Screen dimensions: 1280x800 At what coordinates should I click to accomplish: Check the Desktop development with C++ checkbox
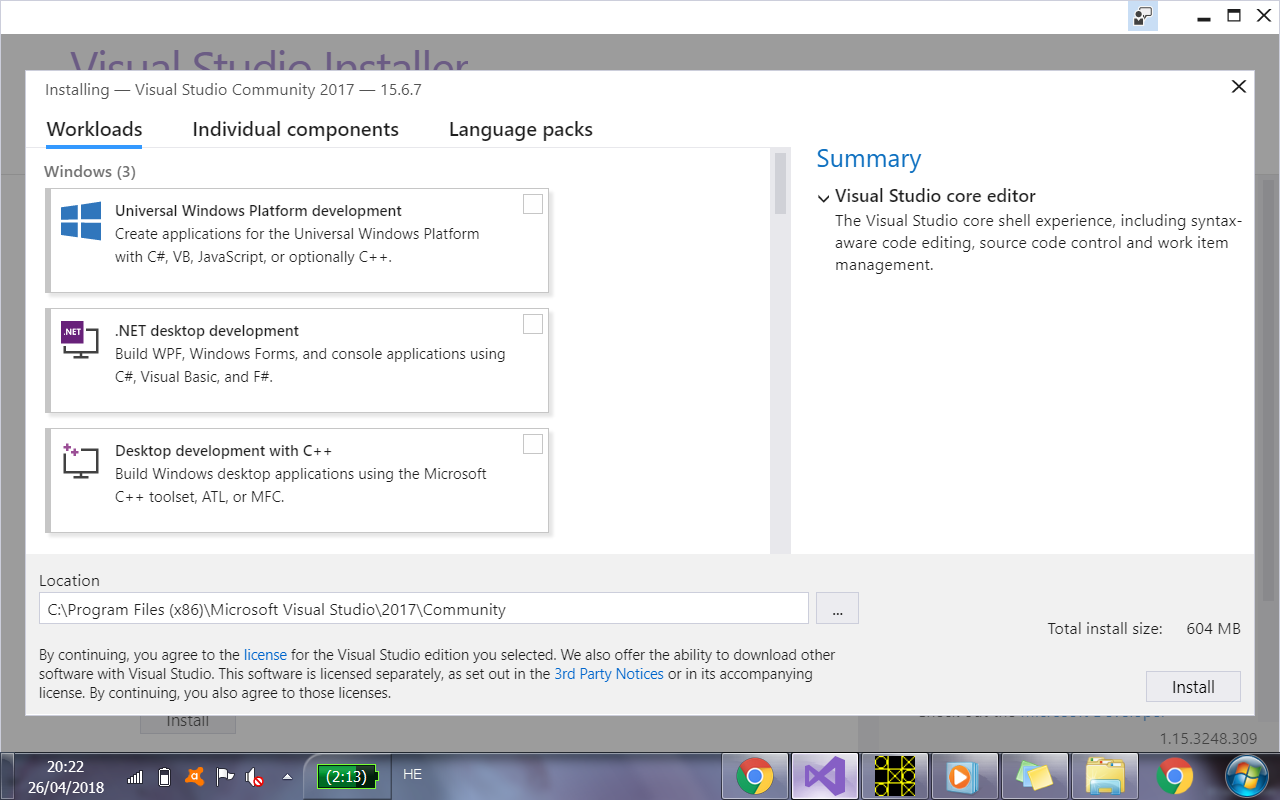[533, 444]
